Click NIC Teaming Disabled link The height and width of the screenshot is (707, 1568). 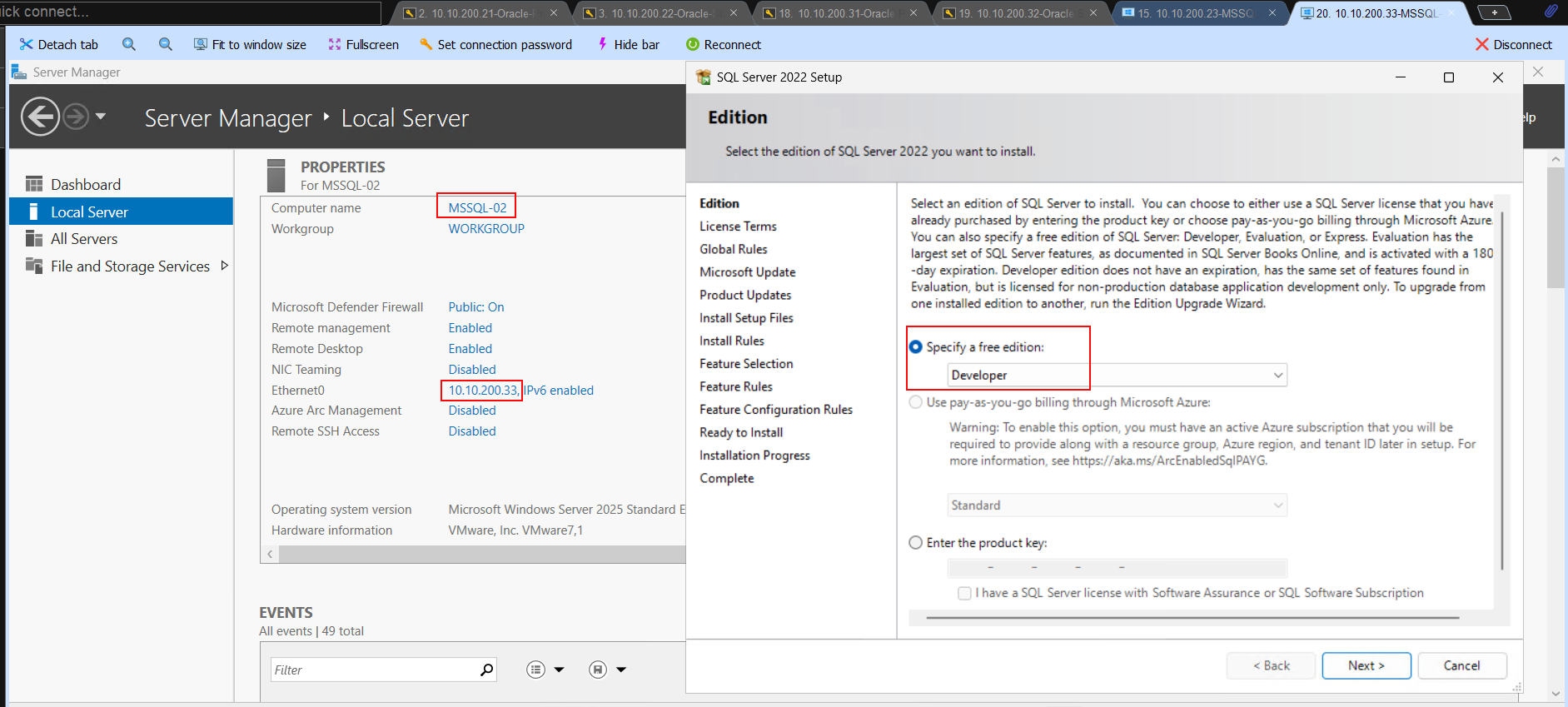pos(472,370)
